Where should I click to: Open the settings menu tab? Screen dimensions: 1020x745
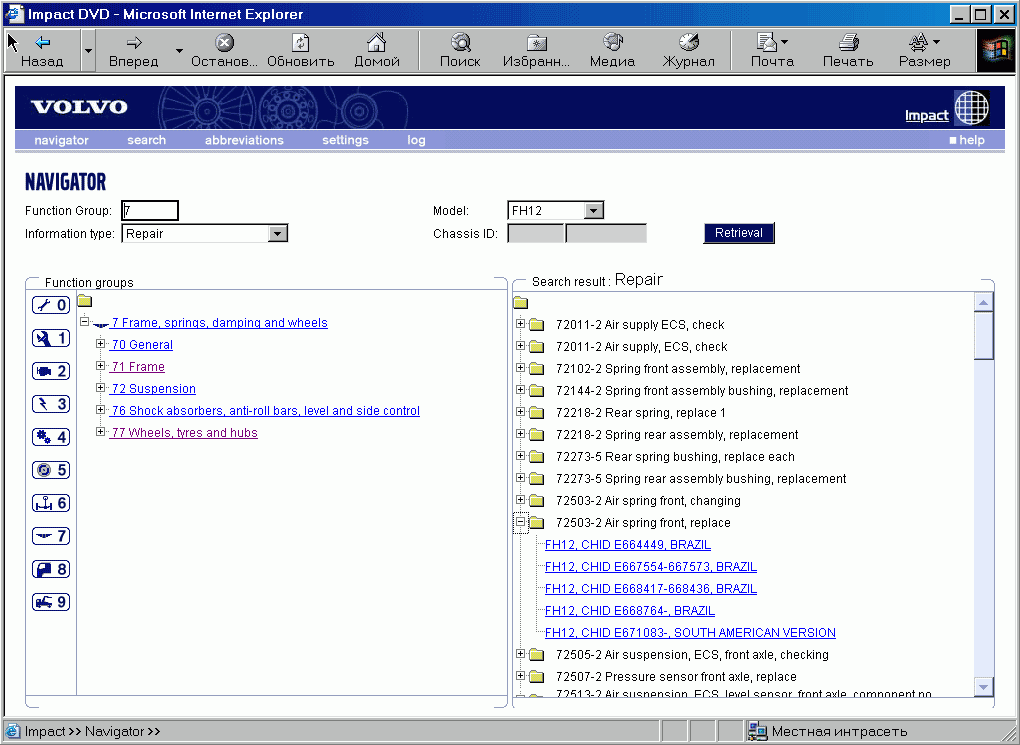point(345,140)
